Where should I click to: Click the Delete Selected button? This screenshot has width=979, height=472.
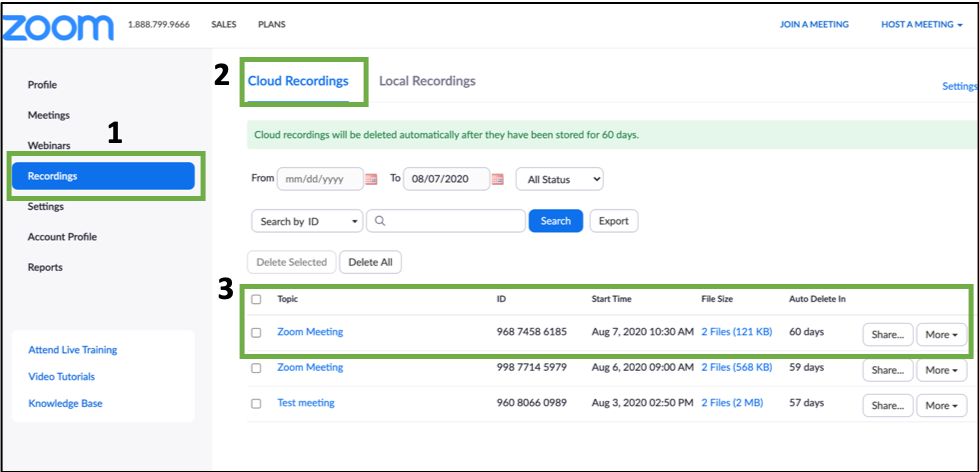coord(292,262)
